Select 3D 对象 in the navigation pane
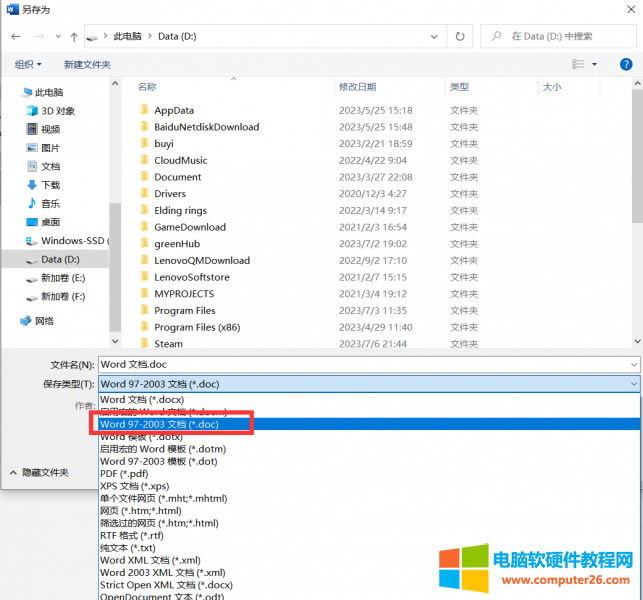 coord(57,110)
